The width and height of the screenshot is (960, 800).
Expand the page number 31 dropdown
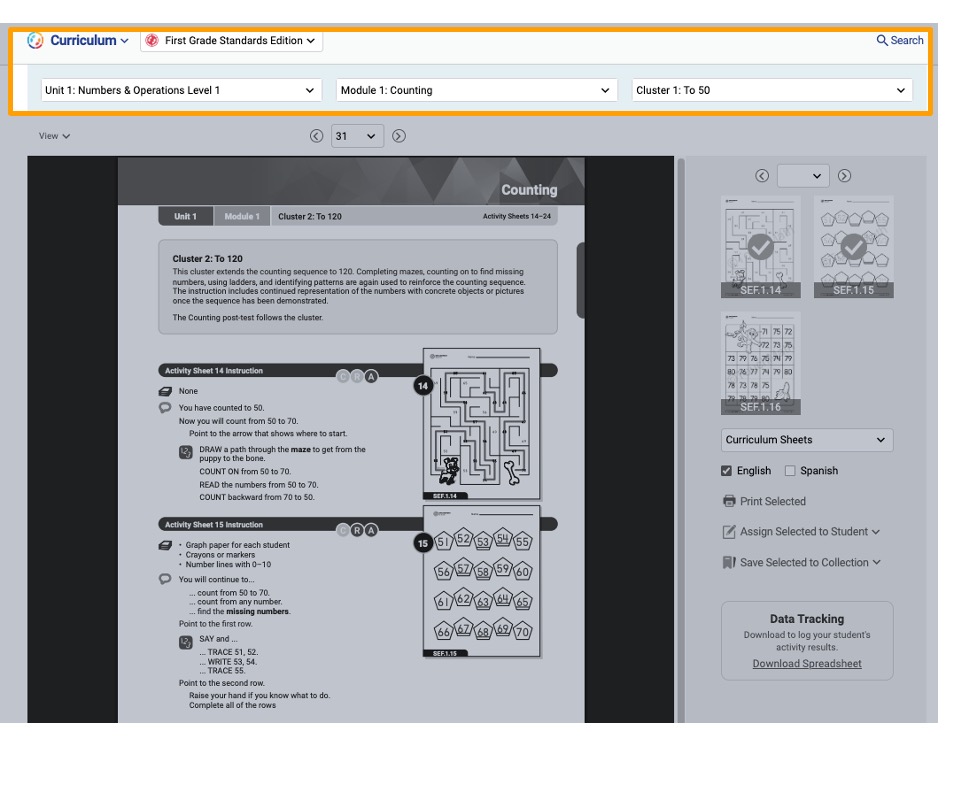click(x=358, y=136)
